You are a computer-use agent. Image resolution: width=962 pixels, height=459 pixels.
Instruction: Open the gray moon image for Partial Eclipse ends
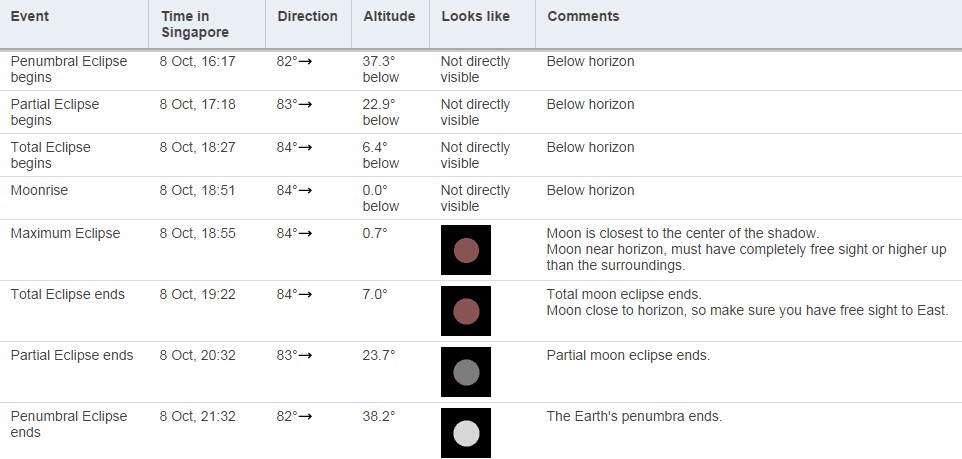pos(466,372)
